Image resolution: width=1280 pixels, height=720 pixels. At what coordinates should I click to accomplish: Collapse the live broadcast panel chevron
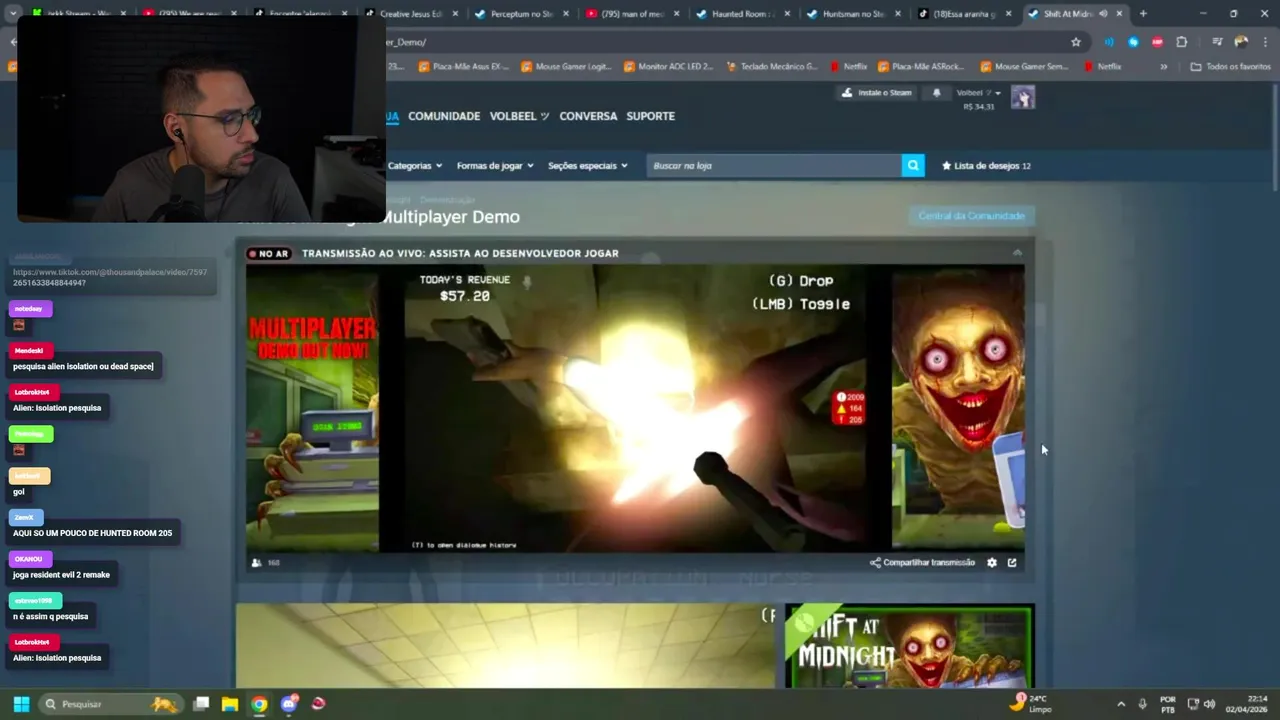point(1017,253)
